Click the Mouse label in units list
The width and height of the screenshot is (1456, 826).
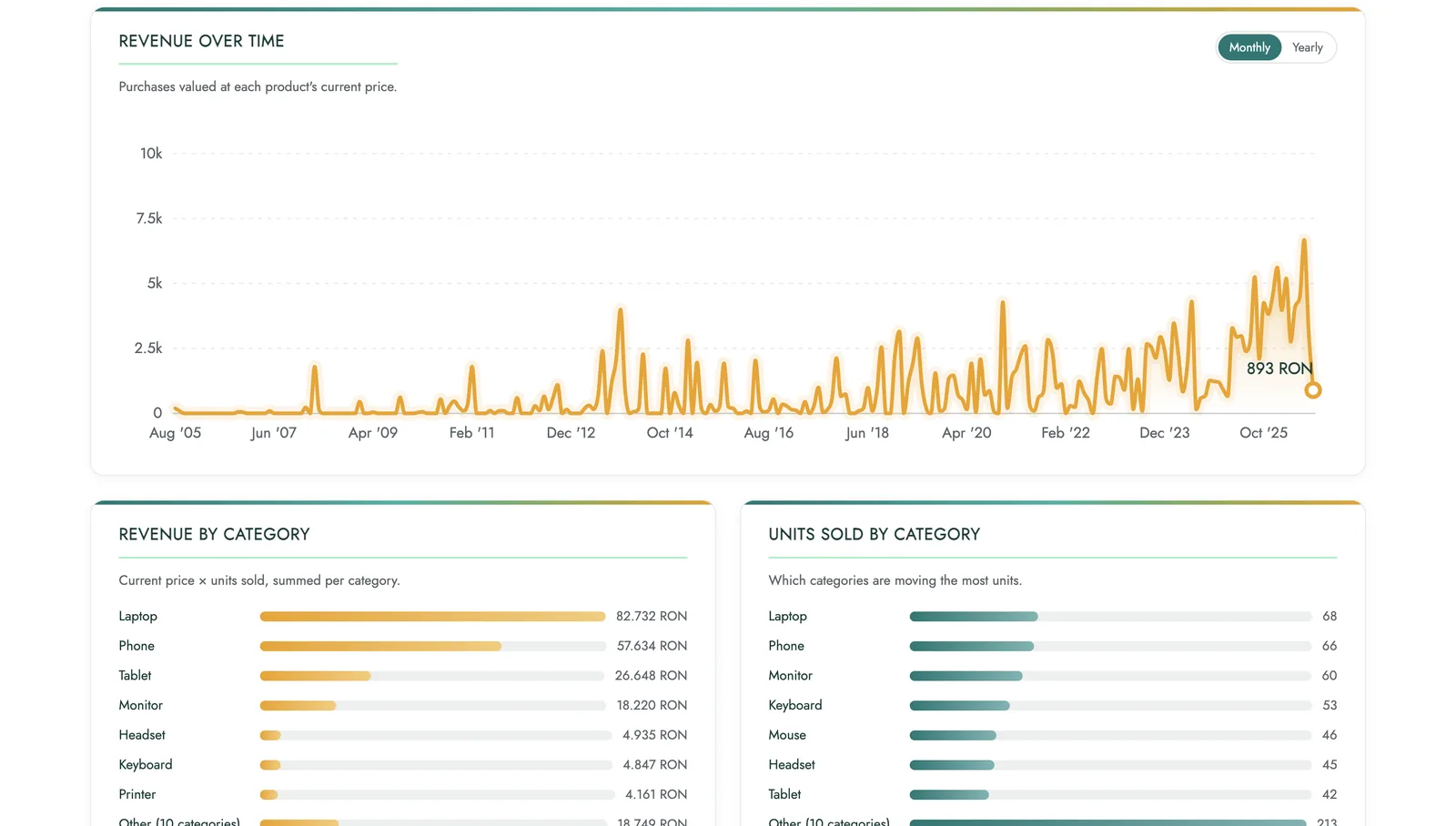[x=787, y=735]
